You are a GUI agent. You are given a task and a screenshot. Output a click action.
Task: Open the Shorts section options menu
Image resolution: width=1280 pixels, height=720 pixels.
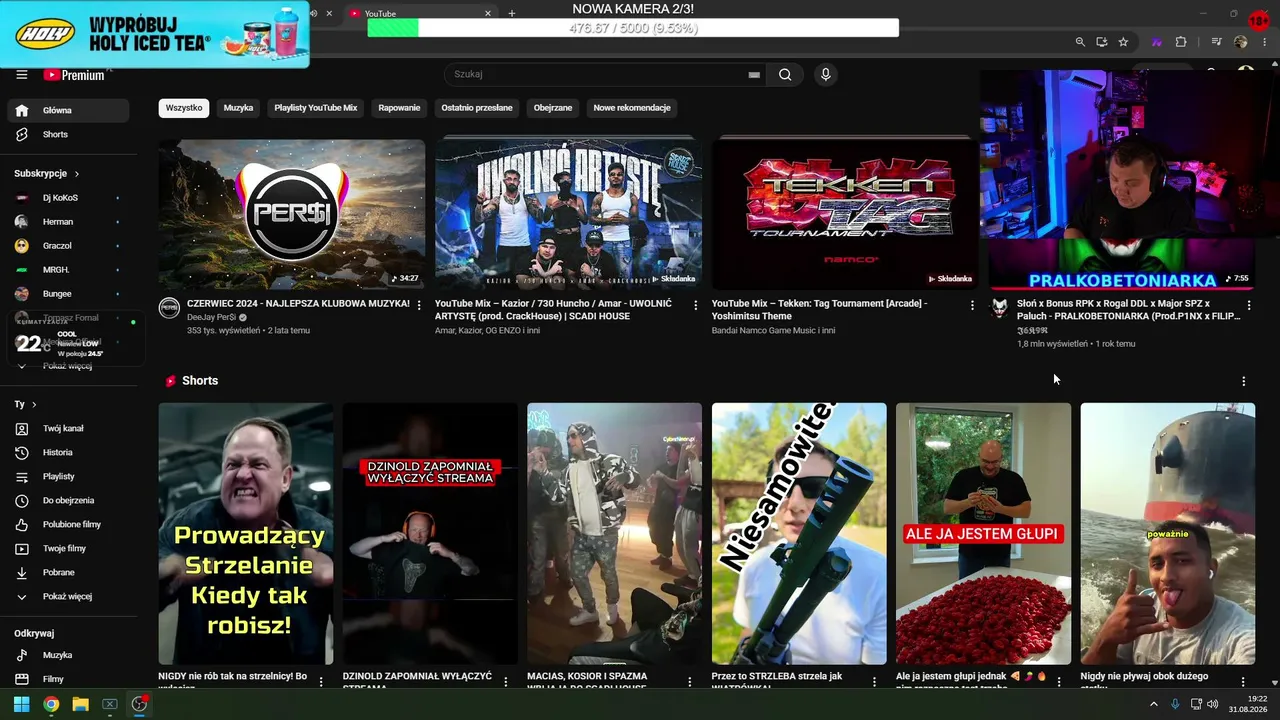click(x=1244, y=381)
